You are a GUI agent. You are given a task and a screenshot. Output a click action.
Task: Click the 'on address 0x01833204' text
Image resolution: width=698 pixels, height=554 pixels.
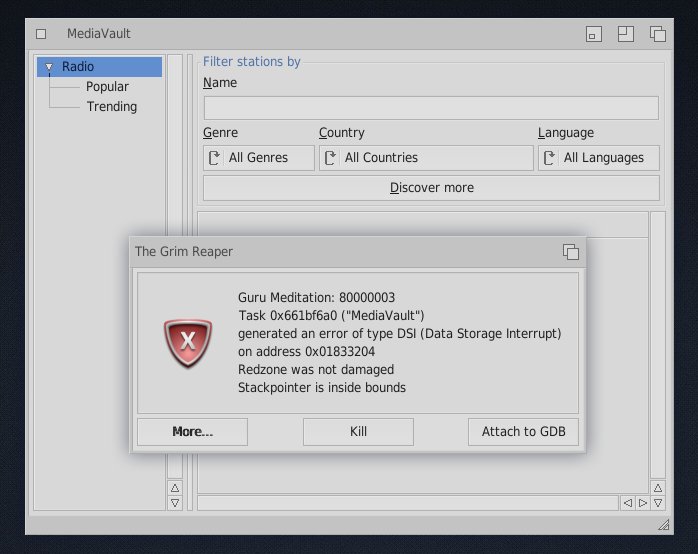click(306, 352)
